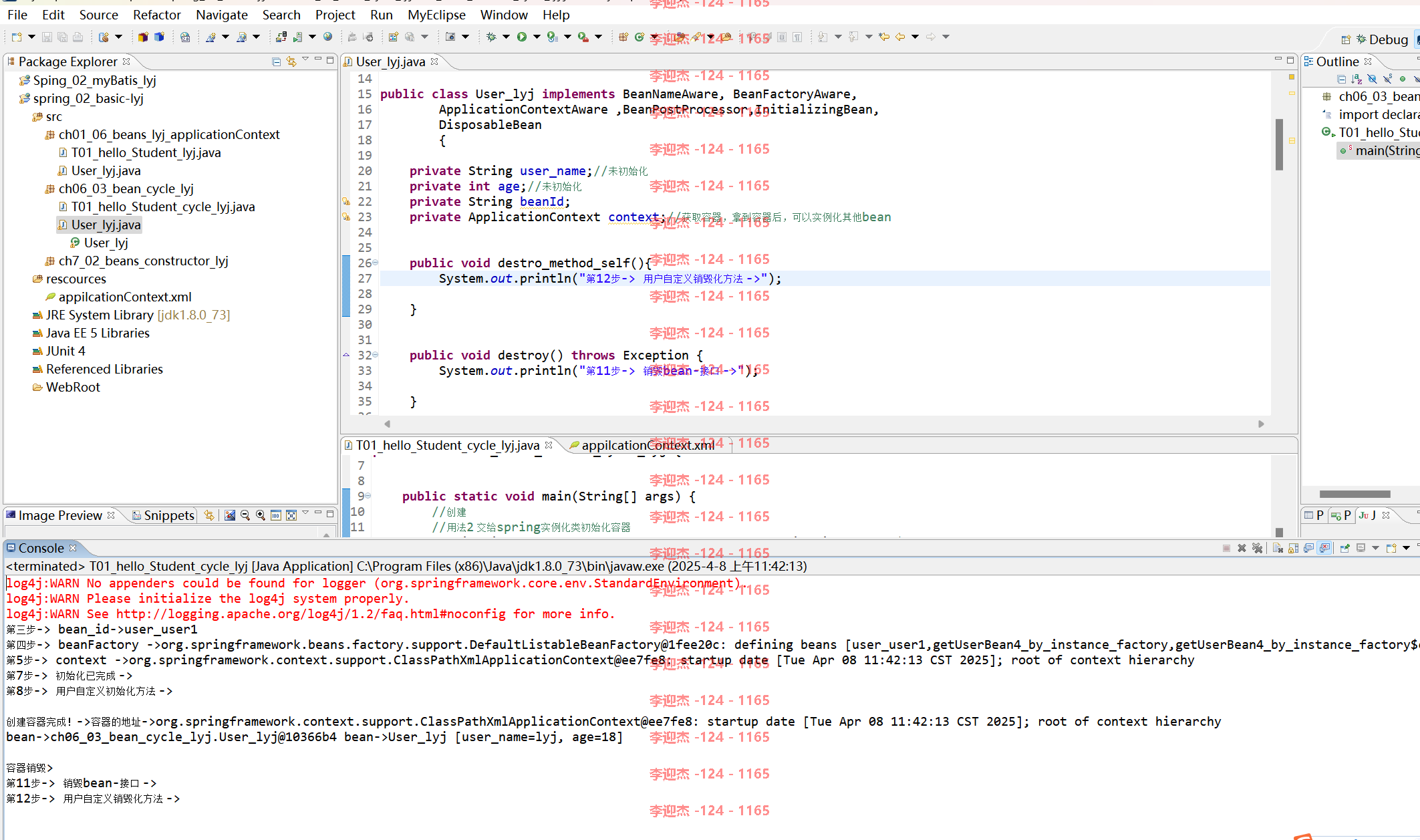The image size is (1420, 840).
Task: Click the External Tools run icon
Action: (583, 37)
